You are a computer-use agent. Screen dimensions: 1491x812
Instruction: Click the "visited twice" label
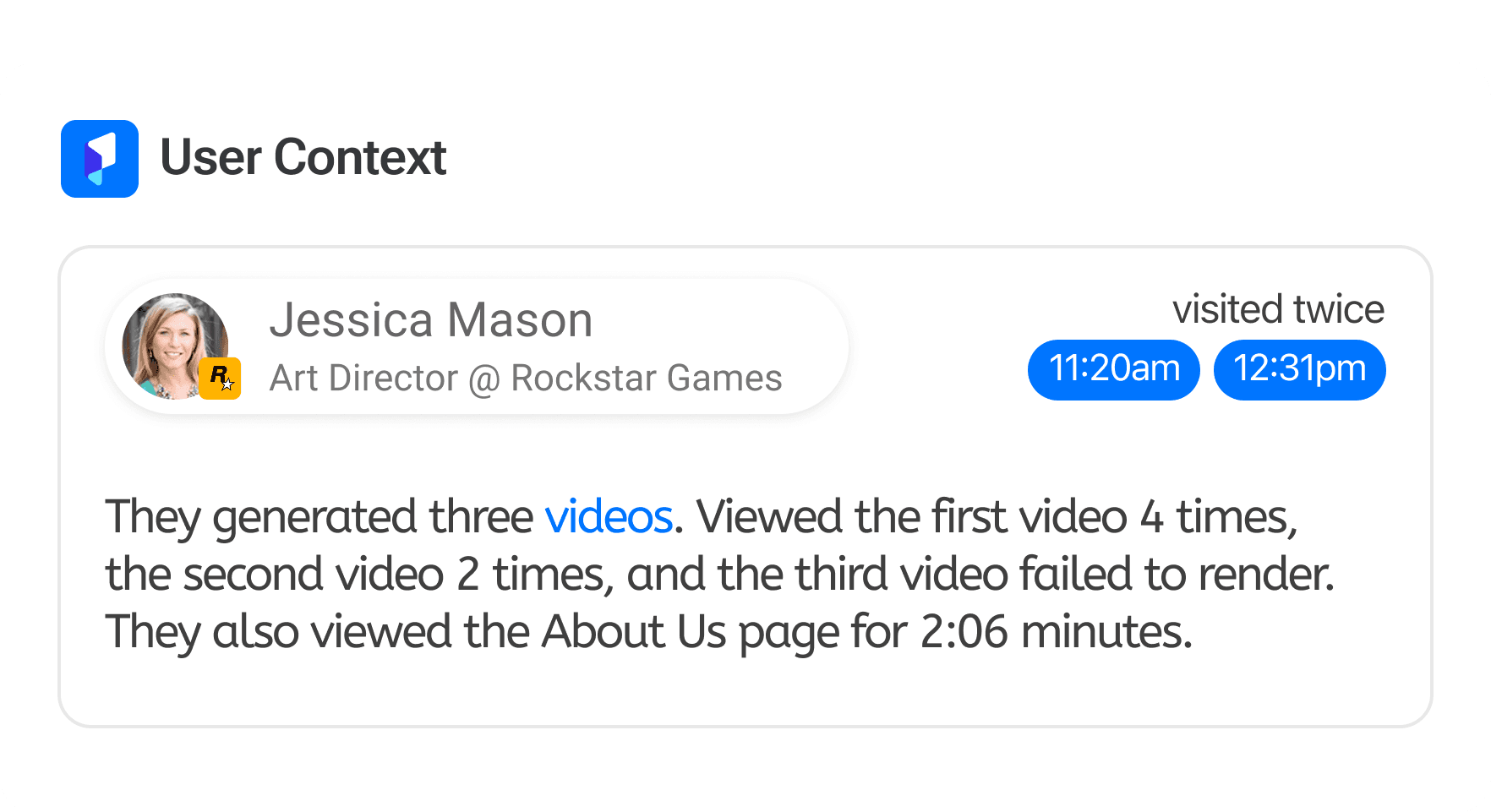(x=1278, y=309)
